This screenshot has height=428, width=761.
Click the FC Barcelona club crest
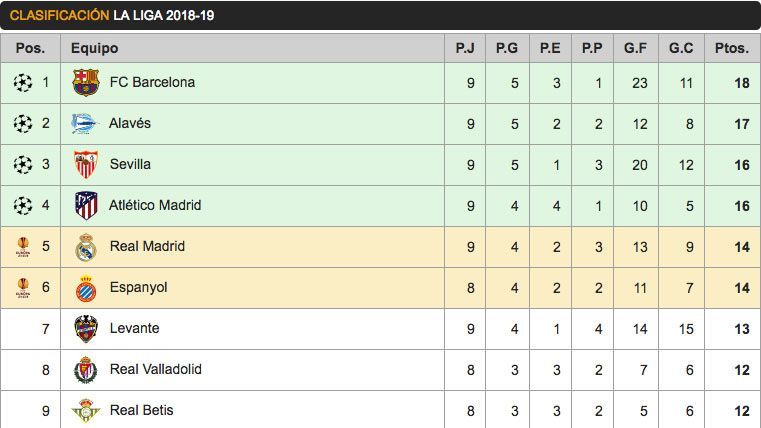point(86,82)
